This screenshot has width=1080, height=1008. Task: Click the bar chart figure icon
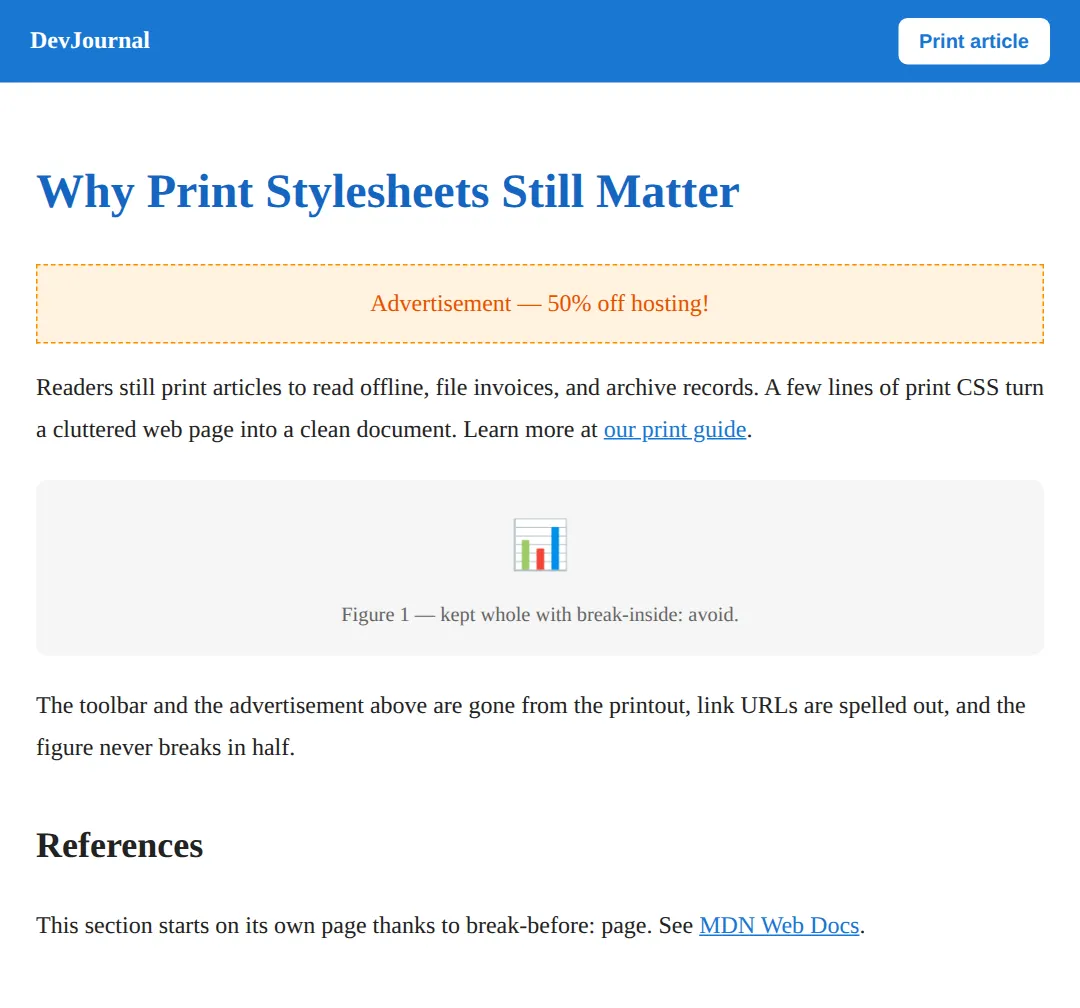[540, 544]
